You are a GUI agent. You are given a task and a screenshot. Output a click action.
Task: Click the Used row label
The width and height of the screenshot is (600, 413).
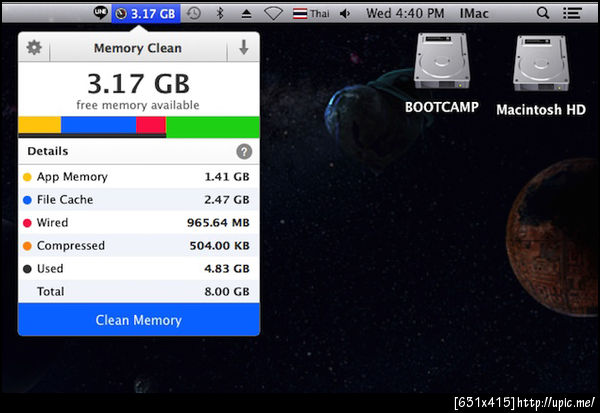click(50, 269)
